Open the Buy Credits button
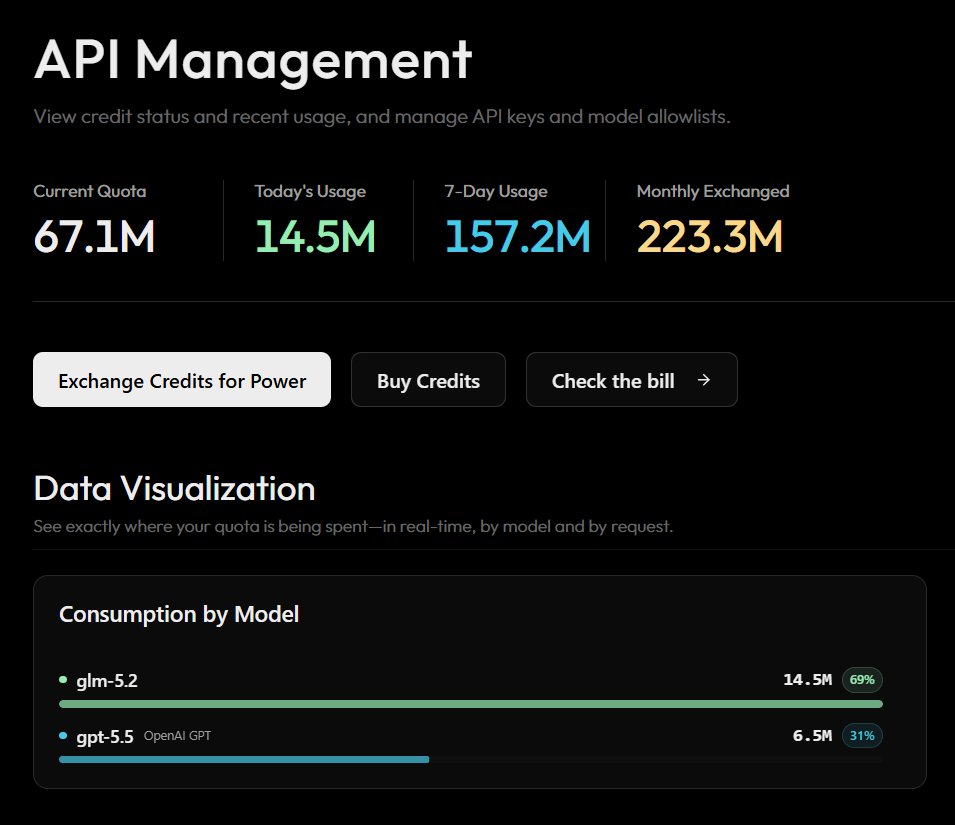This screenshot has height=825, width=955. point(428,379)
